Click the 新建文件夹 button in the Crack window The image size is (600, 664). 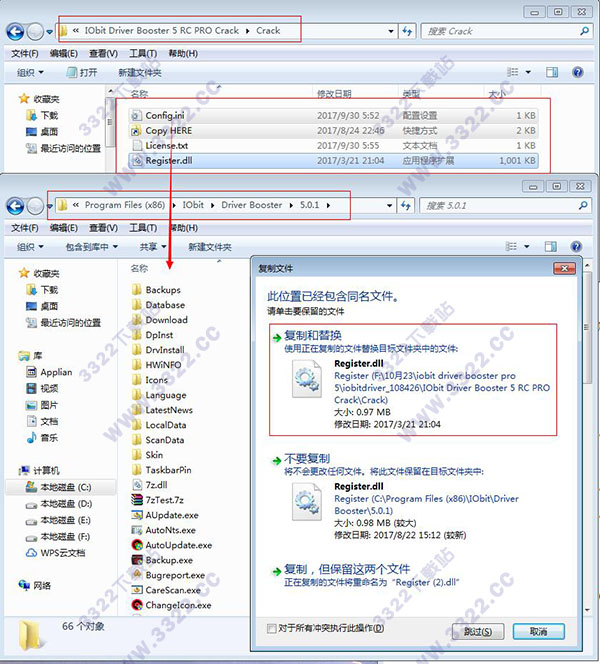140,72
